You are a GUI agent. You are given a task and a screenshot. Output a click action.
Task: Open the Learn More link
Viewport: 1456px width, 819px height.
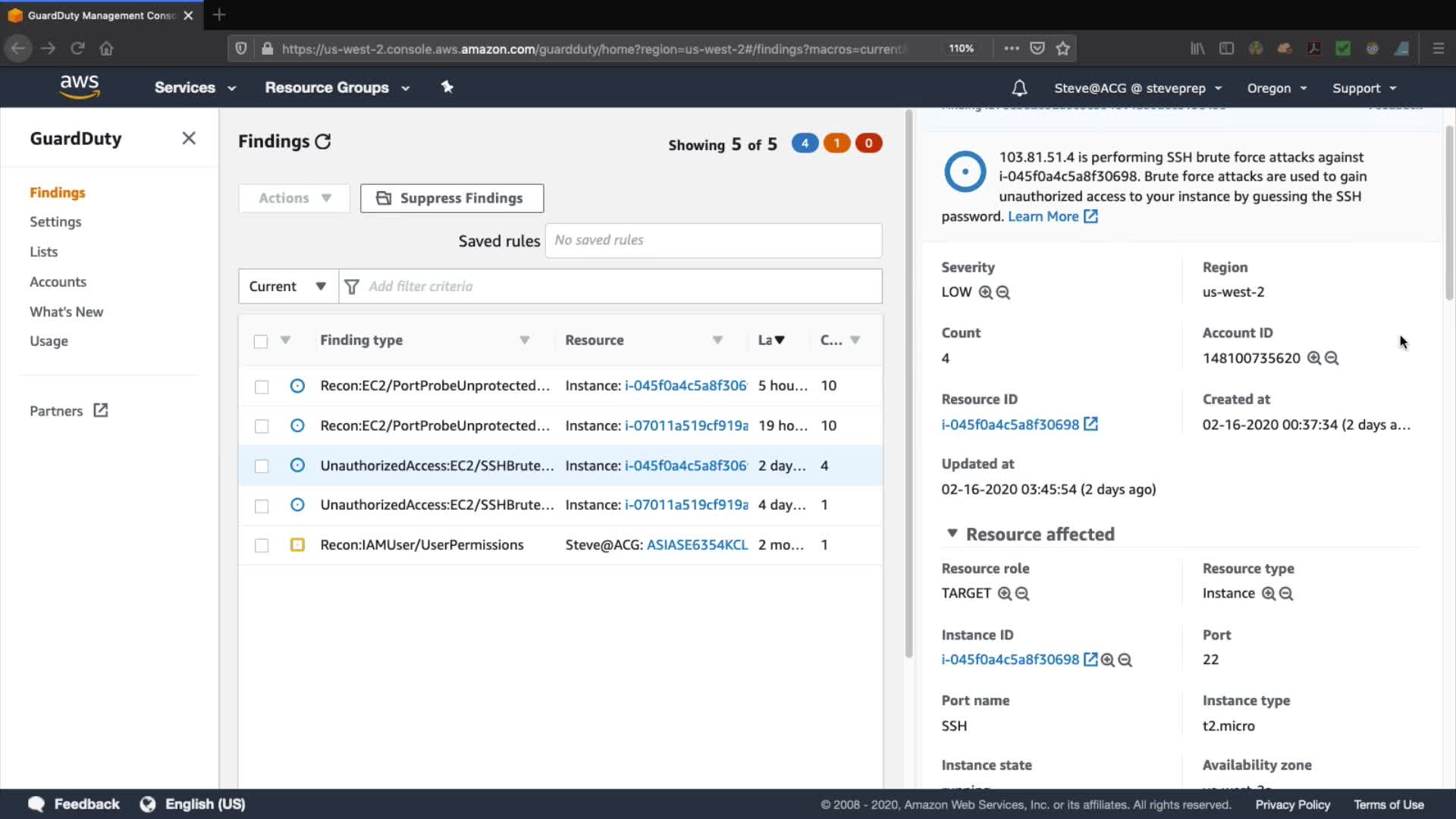[1043, 217]
